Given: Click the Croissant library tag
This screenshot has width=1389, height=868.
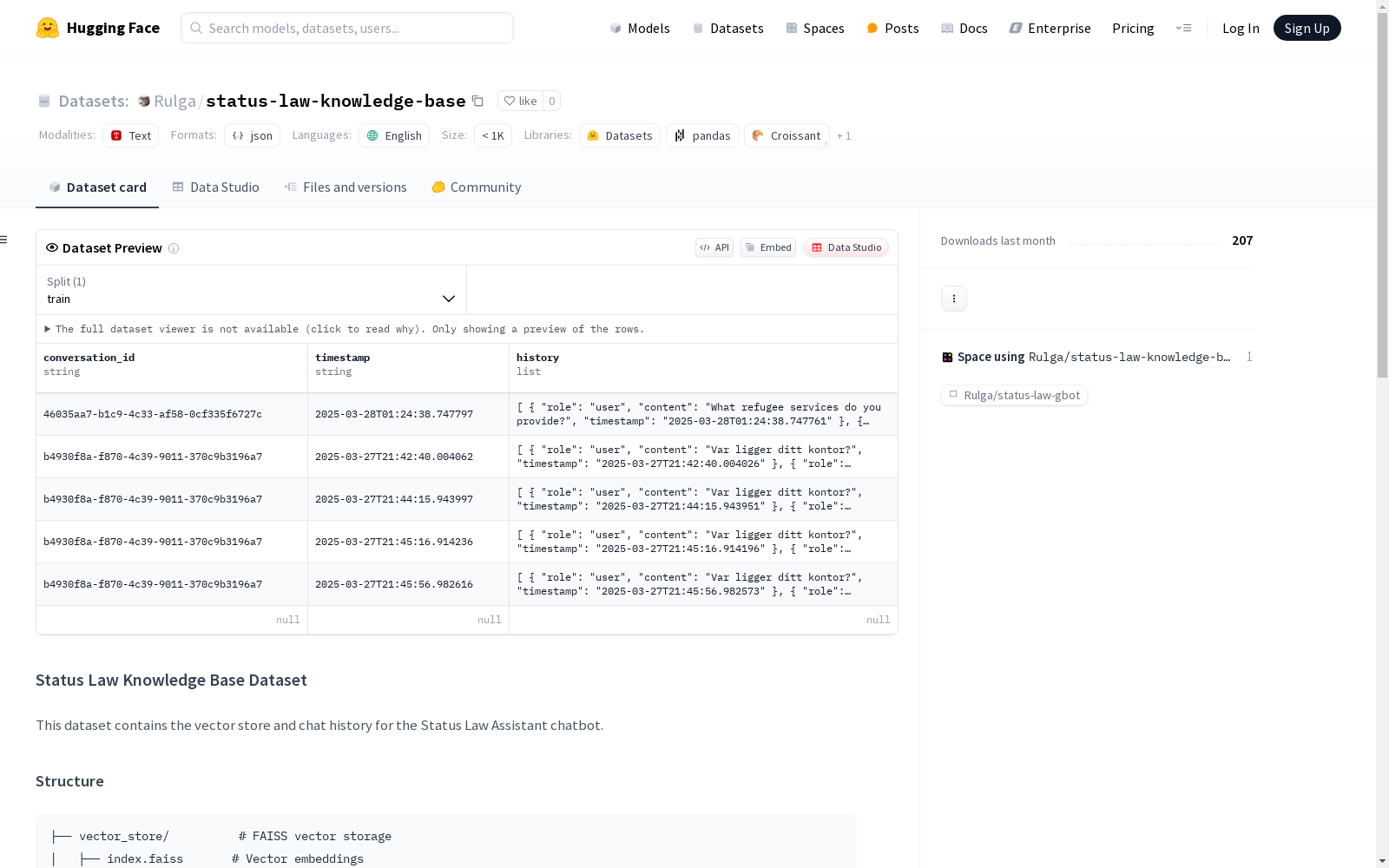Looking at the screenshot, I should [787, 135].
